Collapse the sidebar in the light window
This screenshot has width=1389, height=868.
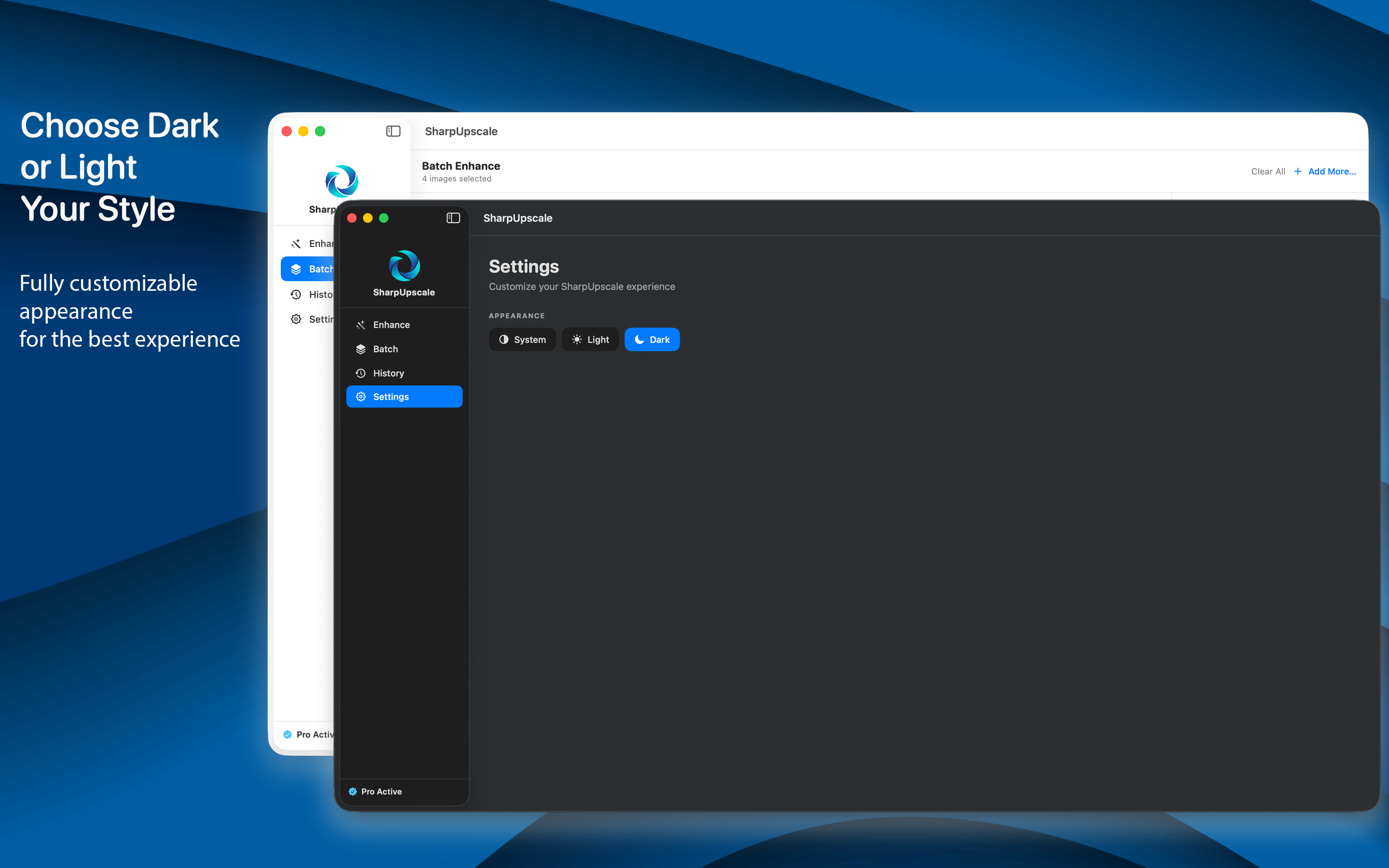[393, 131]
